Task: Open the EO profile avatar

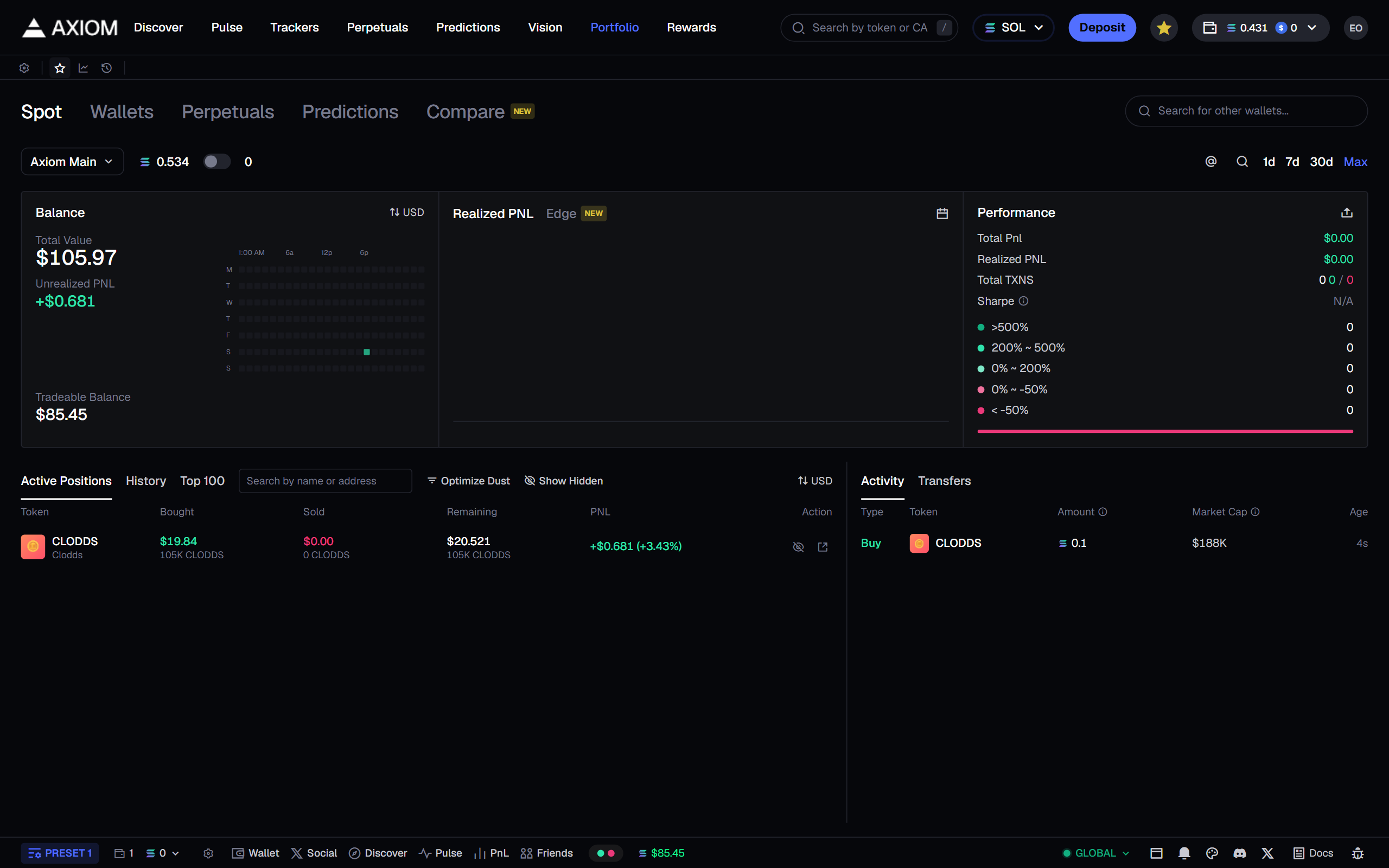Action: tap(1356, 28)
